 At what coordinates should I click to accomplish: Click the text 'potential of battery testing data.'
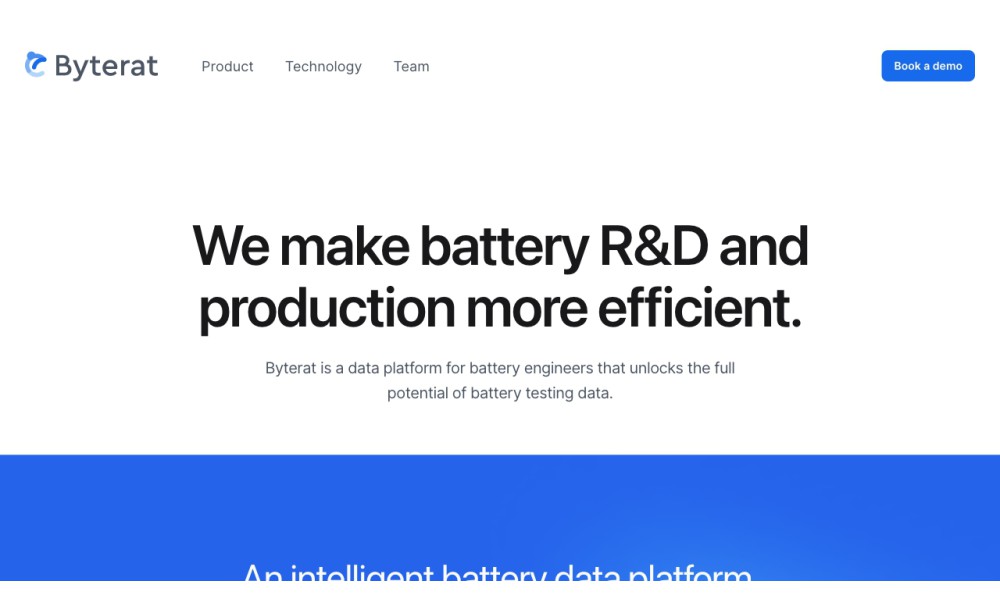pyautogui.click(x=500, y=393)
